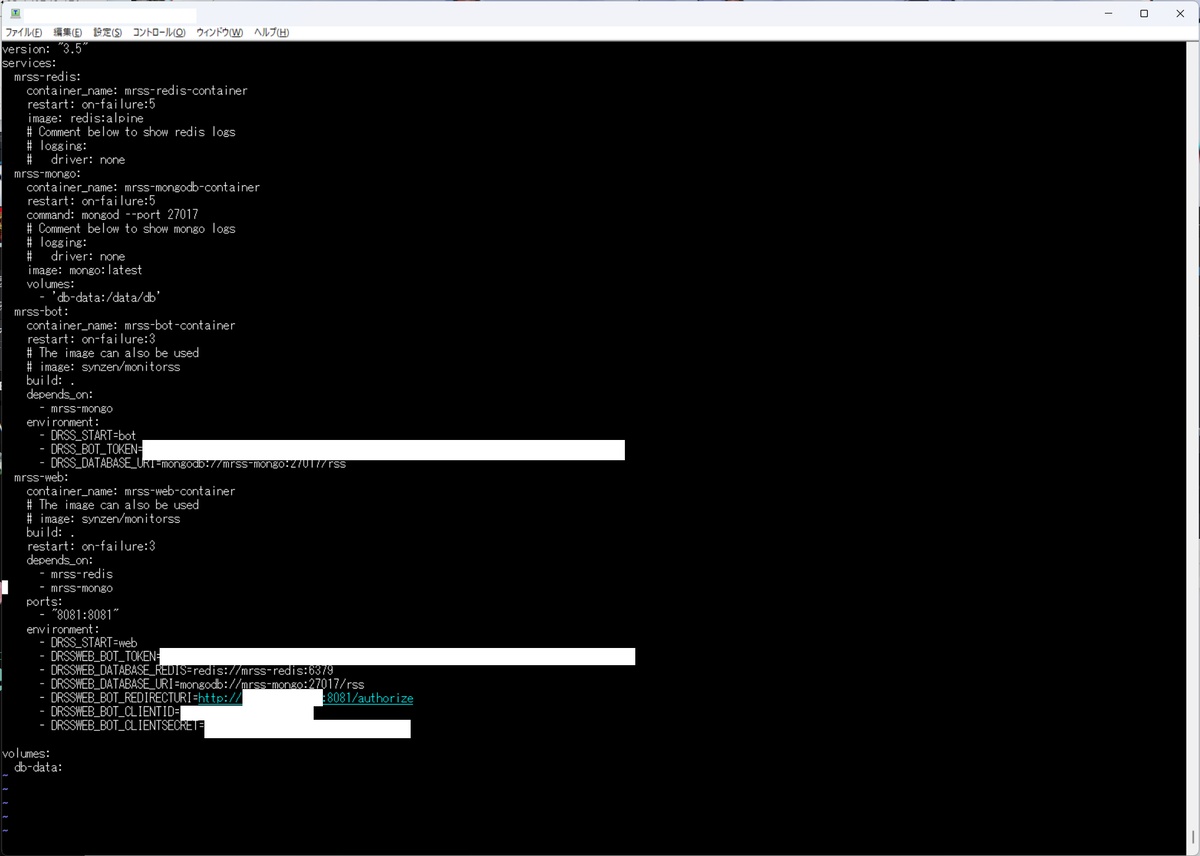Click the mrss-redis-container name line

[137, 91]
